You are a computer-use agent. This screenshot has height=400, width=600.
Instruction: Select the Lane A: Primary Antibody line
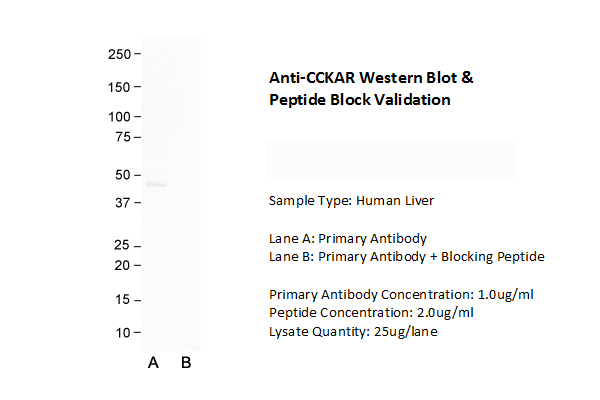[x=348, y=238]
